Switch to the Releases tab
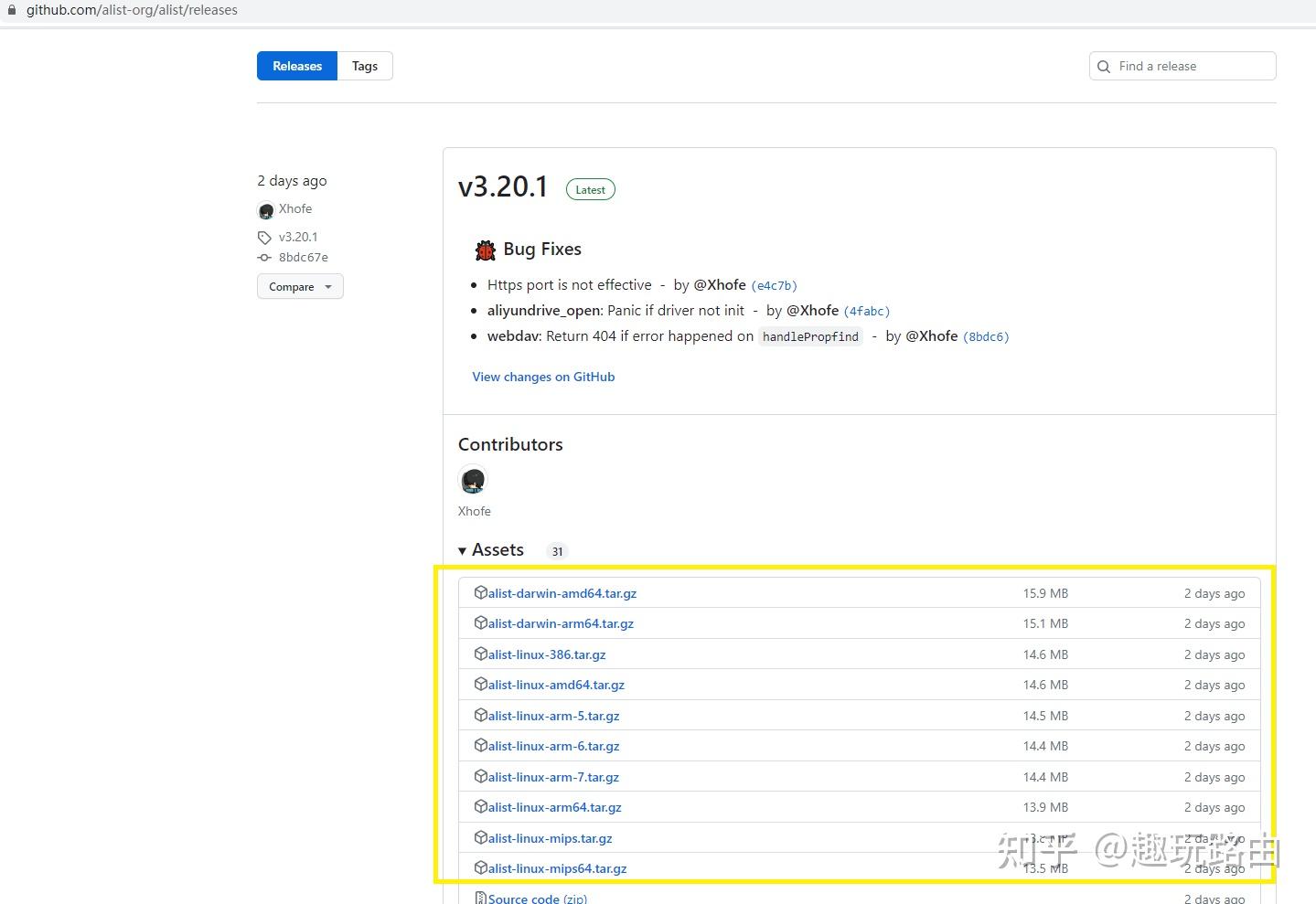The image size is (1316, 904). (297, 66)
